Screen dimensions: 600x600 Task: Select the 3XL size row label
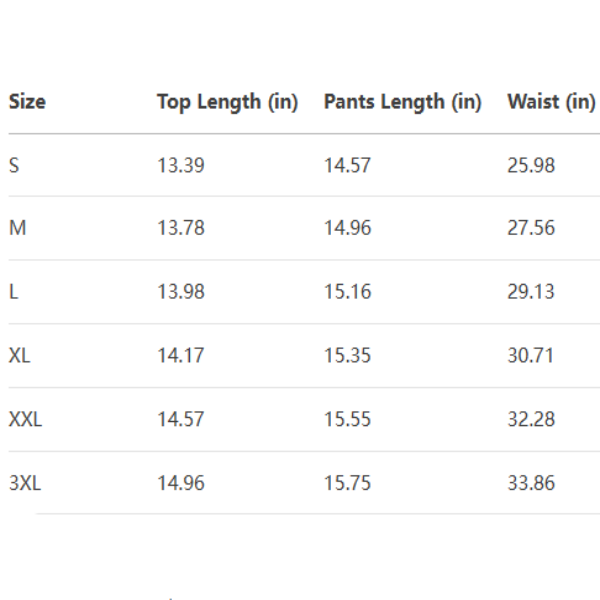pyautogui.click(x=25, y=483)
